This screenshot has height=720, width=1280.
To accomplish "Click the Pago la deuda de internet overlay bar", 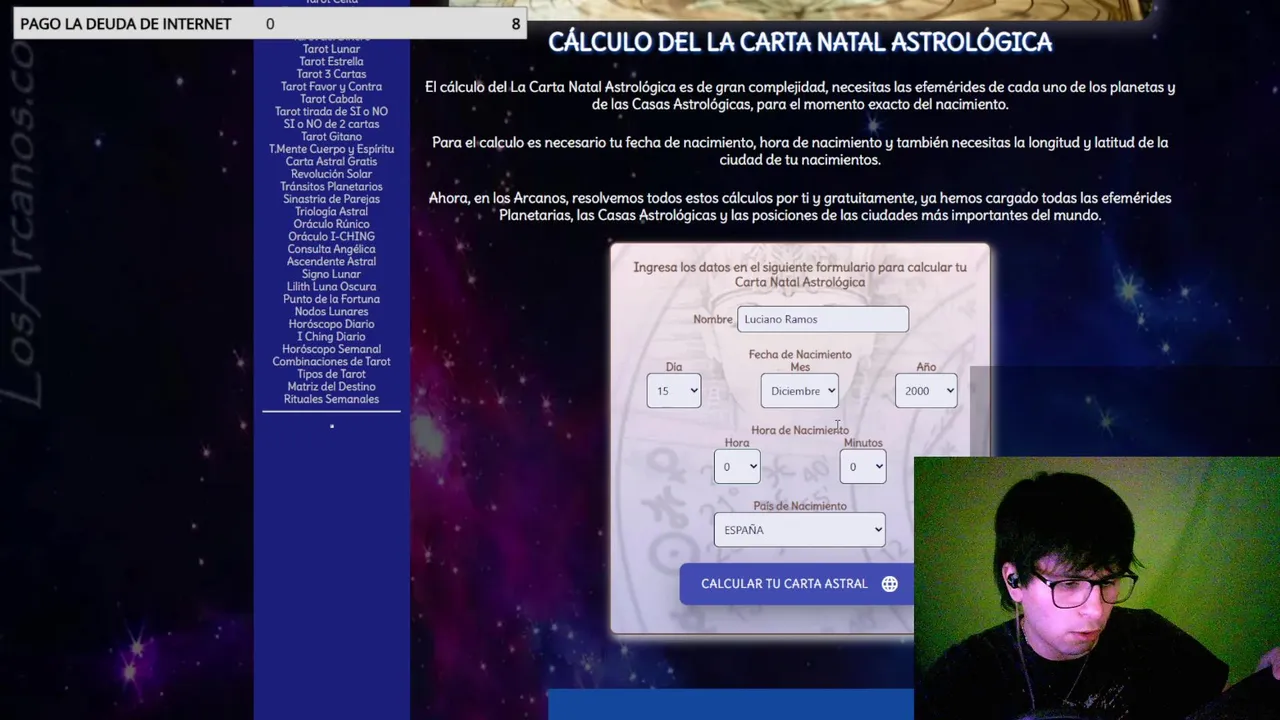I will (270, 23).
